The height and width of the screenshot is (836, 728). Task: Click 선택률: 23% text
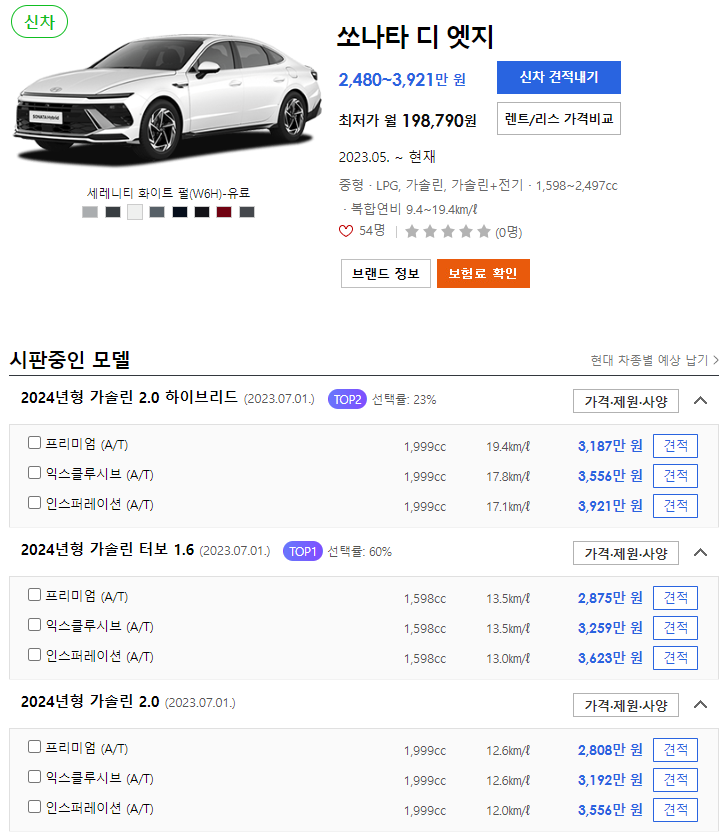pyautogui.click(x=404, y=400)
